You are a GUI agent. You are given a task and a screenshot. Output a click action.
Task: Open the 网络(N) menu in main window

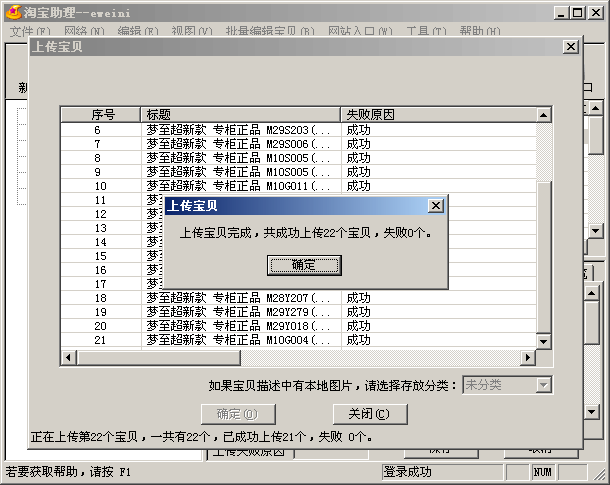click(84, 31)
